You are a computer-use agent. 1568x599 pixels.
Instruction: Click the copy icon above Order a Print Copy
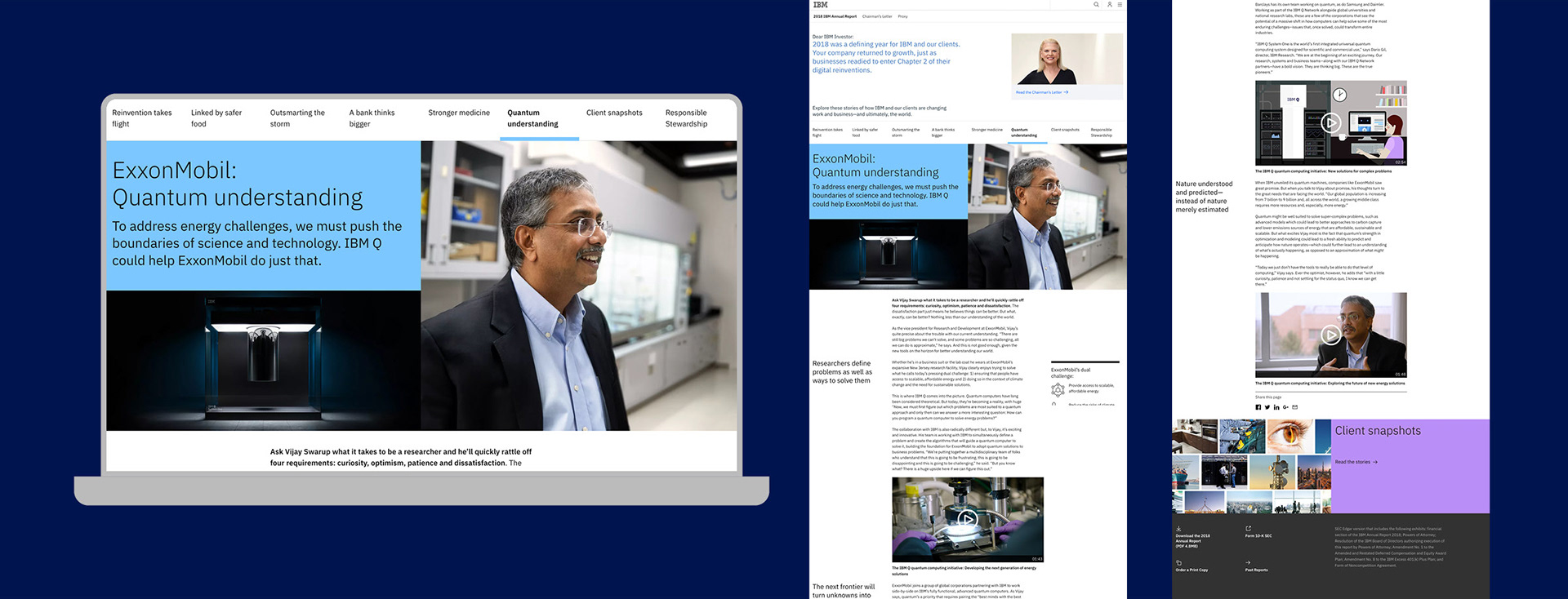pos(1178,562)
